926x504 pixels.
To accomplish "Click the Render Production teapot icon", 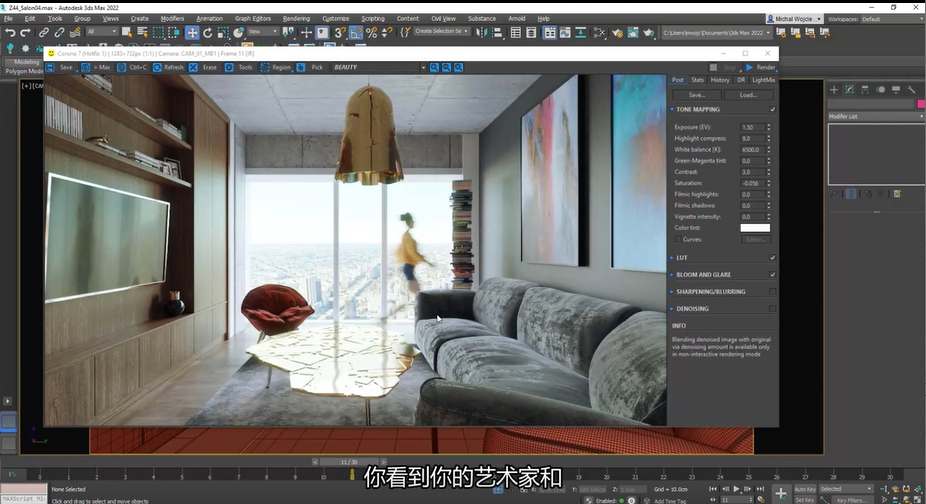I will pos(648,32).
